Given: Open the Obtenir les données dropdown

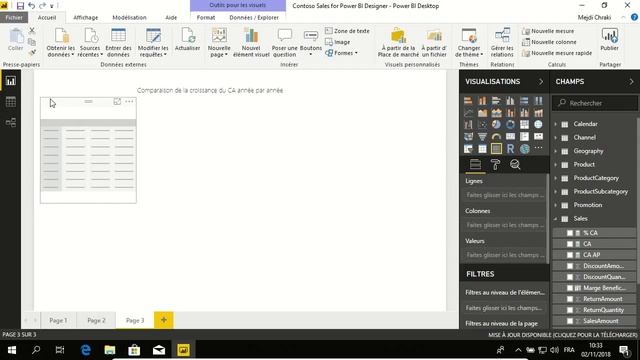Looking at the screenshot, I should (60, 43).
